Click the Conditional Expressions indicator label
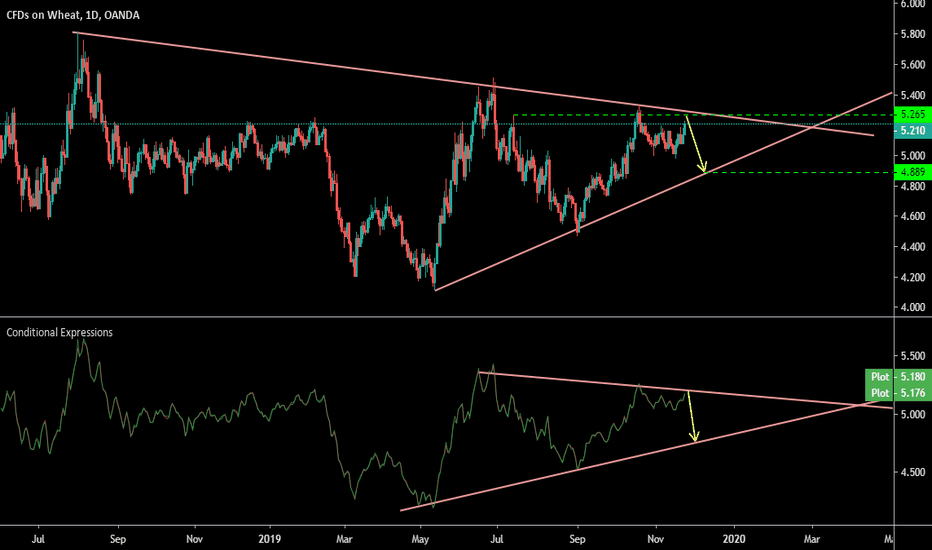The height and width of the screenshot is (550, 932). tap(59, 332)
